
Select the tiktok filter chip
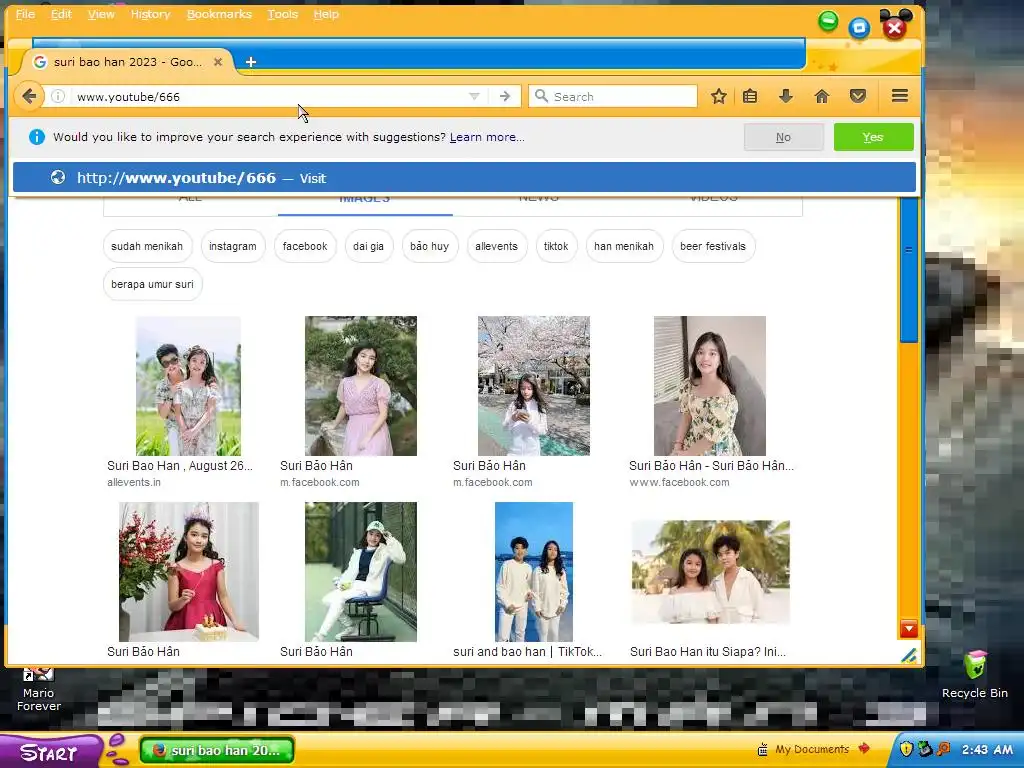(x=556, y=246)
